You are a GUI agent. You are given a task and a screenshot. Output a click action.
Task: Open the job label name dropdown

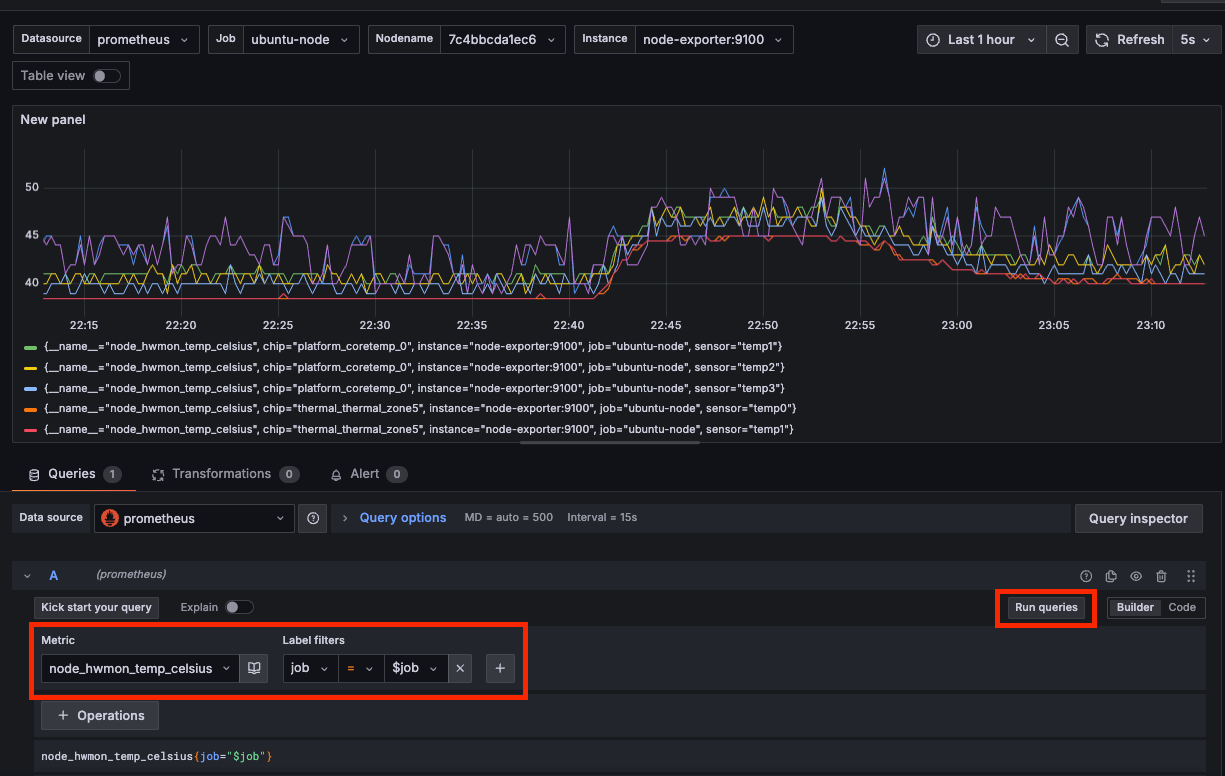point(310,668)
